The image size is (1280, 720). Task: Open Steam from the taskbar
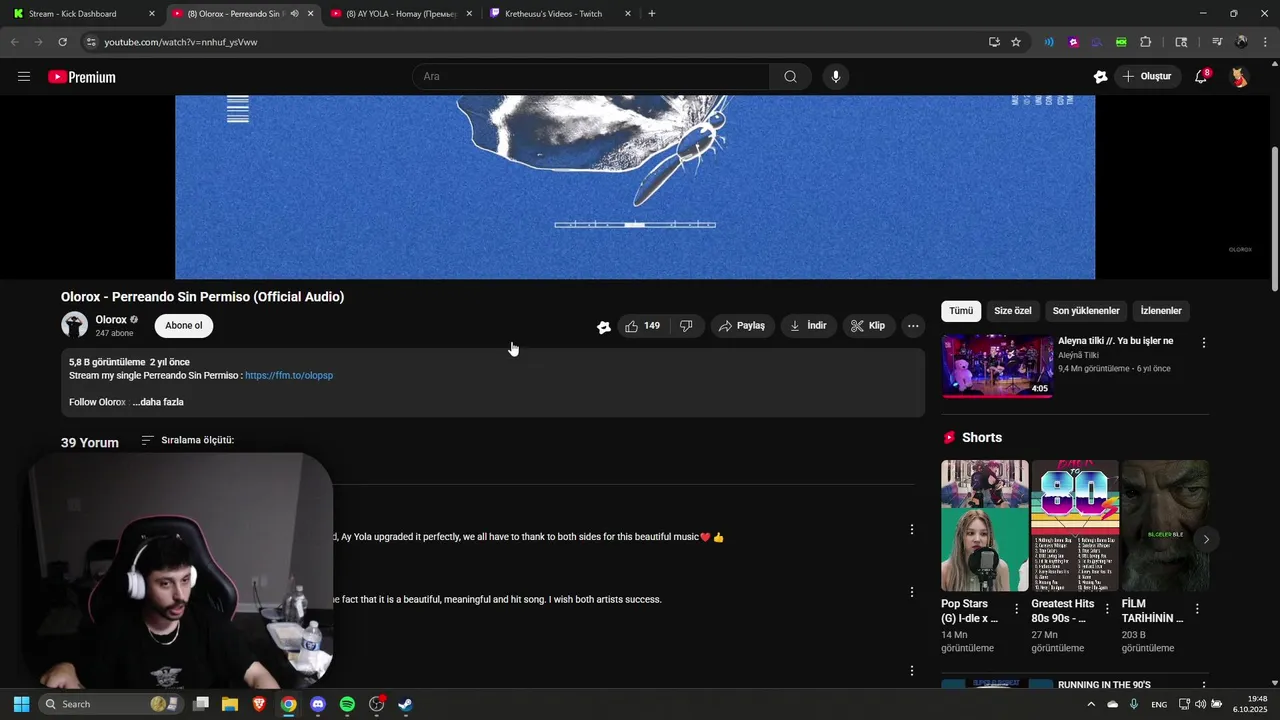pyautogui.click(x=405, y=704)
